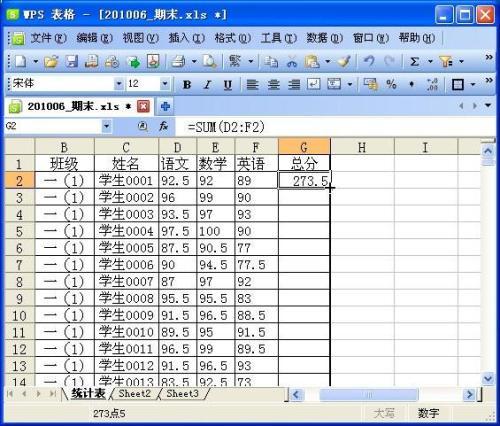This screenshot has width=500, height=426.
Task: Save the workbook using the floppy icon
Action: pyautogui.click(x=71, y=62)
